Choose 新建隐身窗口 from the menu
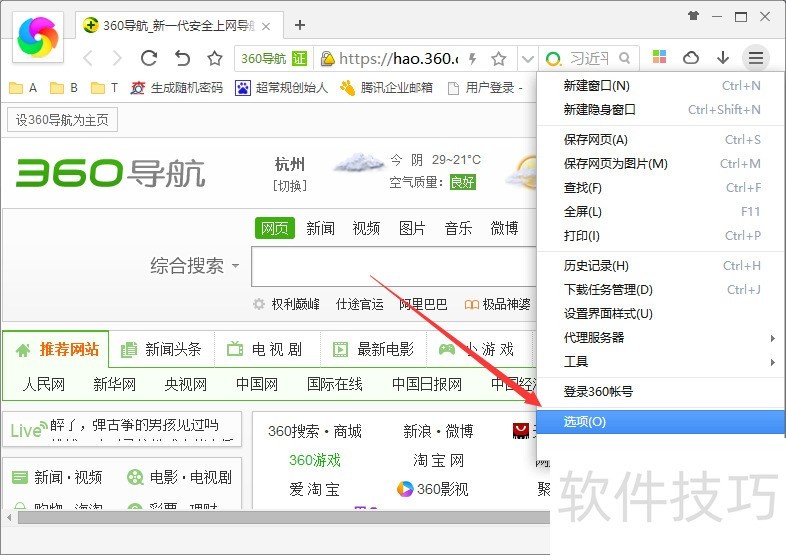This screenshot has width=786, height=555. coord(600,110)
